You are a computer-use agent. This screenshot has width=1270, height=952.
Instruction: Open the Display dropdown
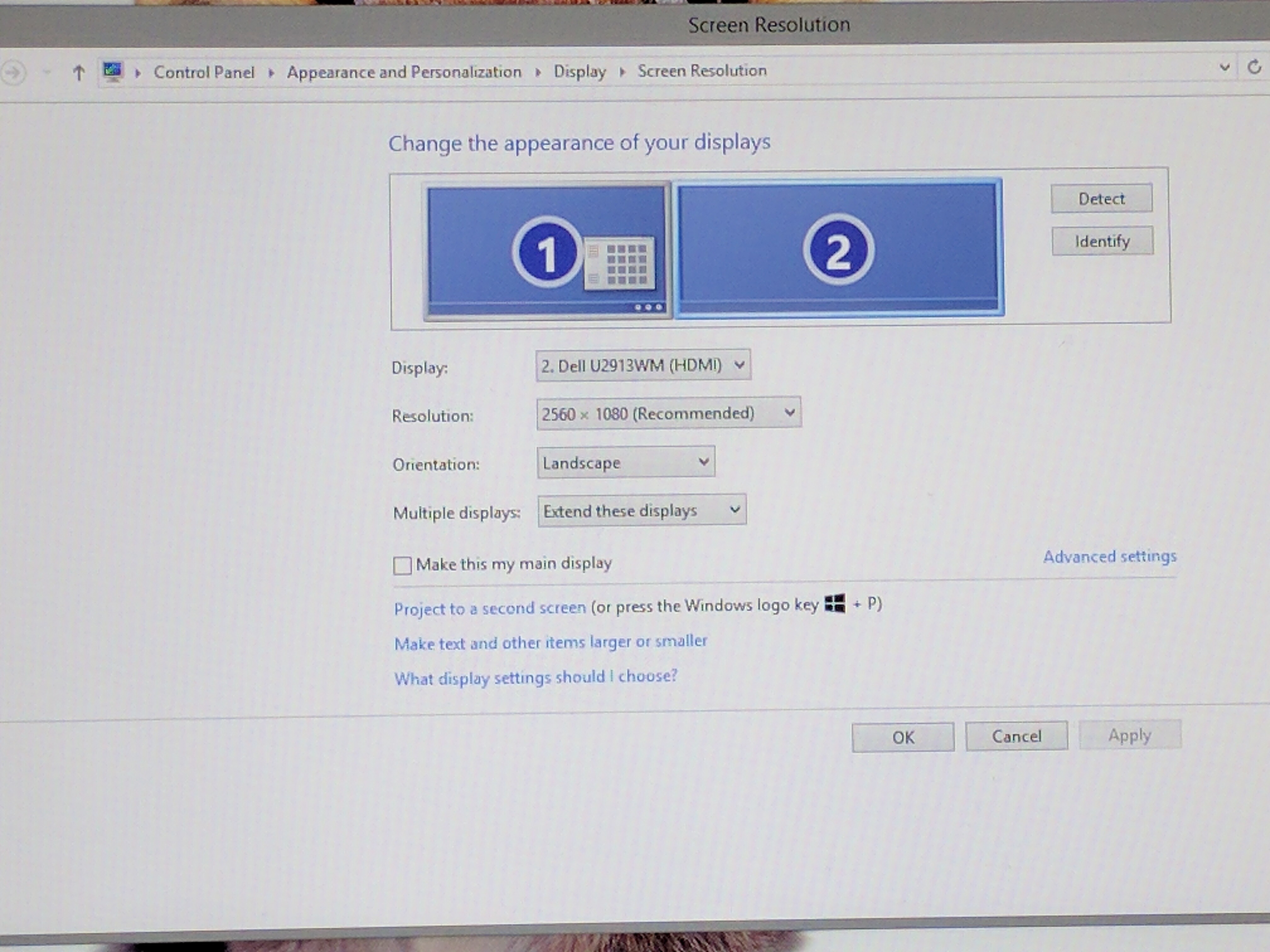point(643,365)
